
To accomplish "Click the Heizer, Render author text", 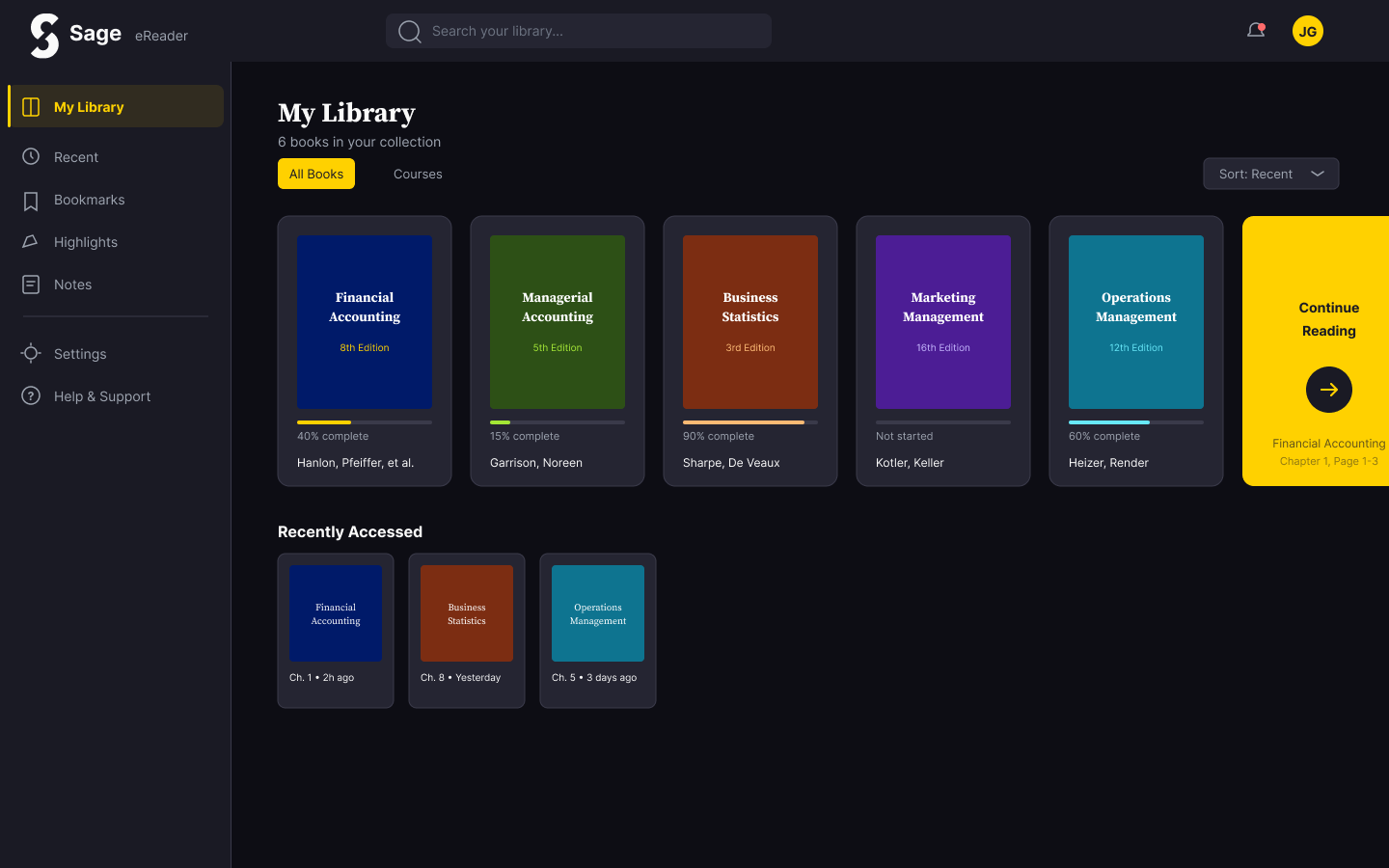I will (1108, 463).
